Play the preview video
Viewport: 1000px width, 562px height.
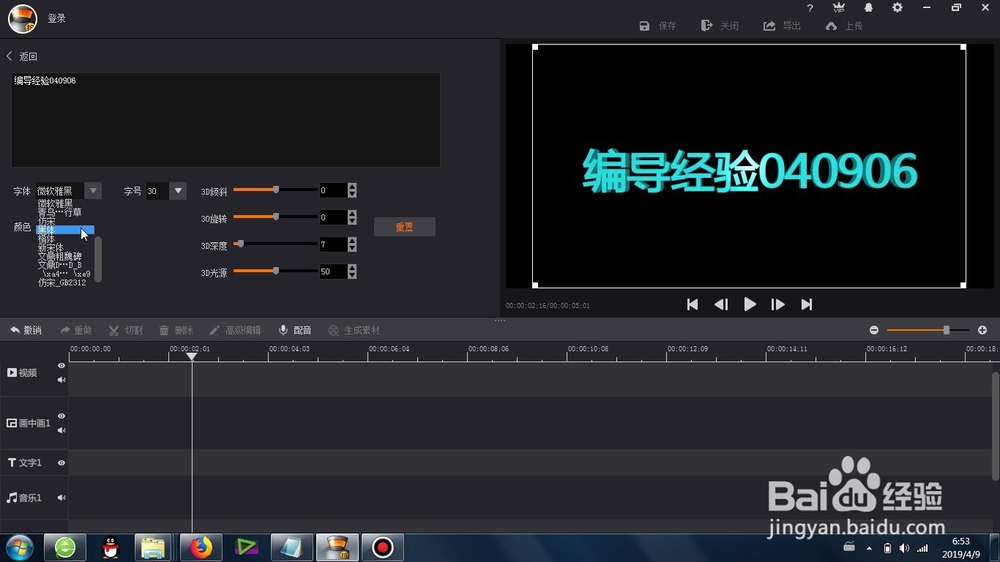[750, 304]
